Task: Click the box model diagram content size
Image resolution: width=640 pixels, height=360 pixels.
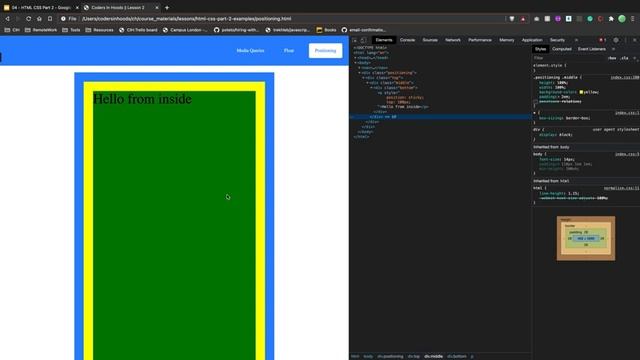Action: point(586,238)
